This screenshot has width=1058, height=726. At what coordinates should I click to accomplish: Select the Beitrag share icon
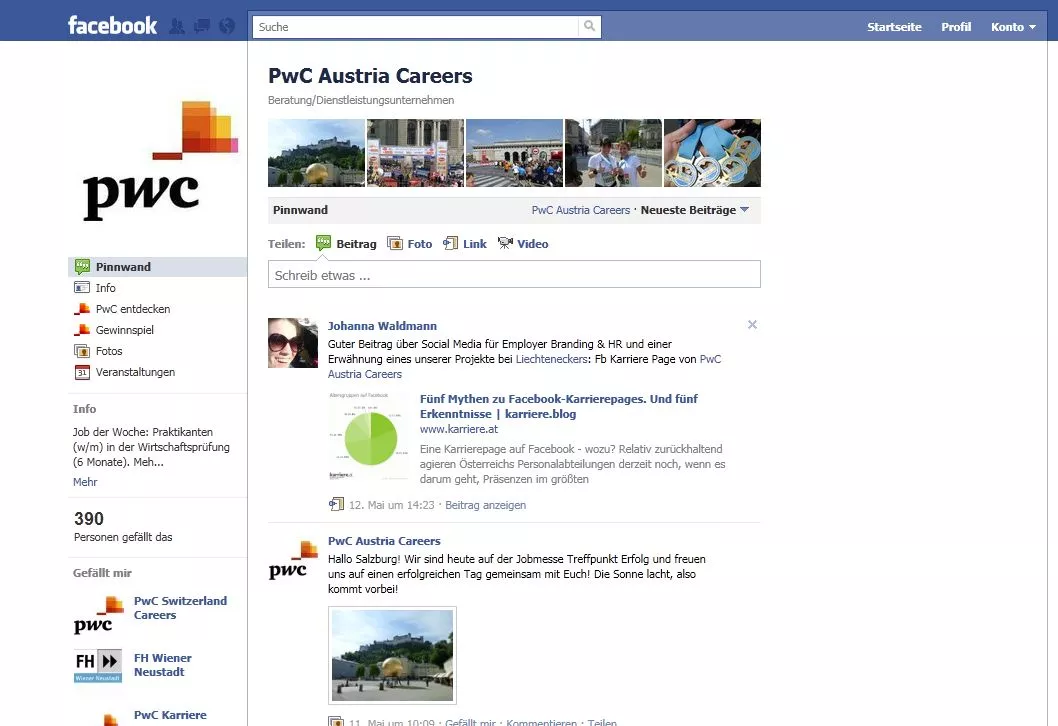coord(323,243)
